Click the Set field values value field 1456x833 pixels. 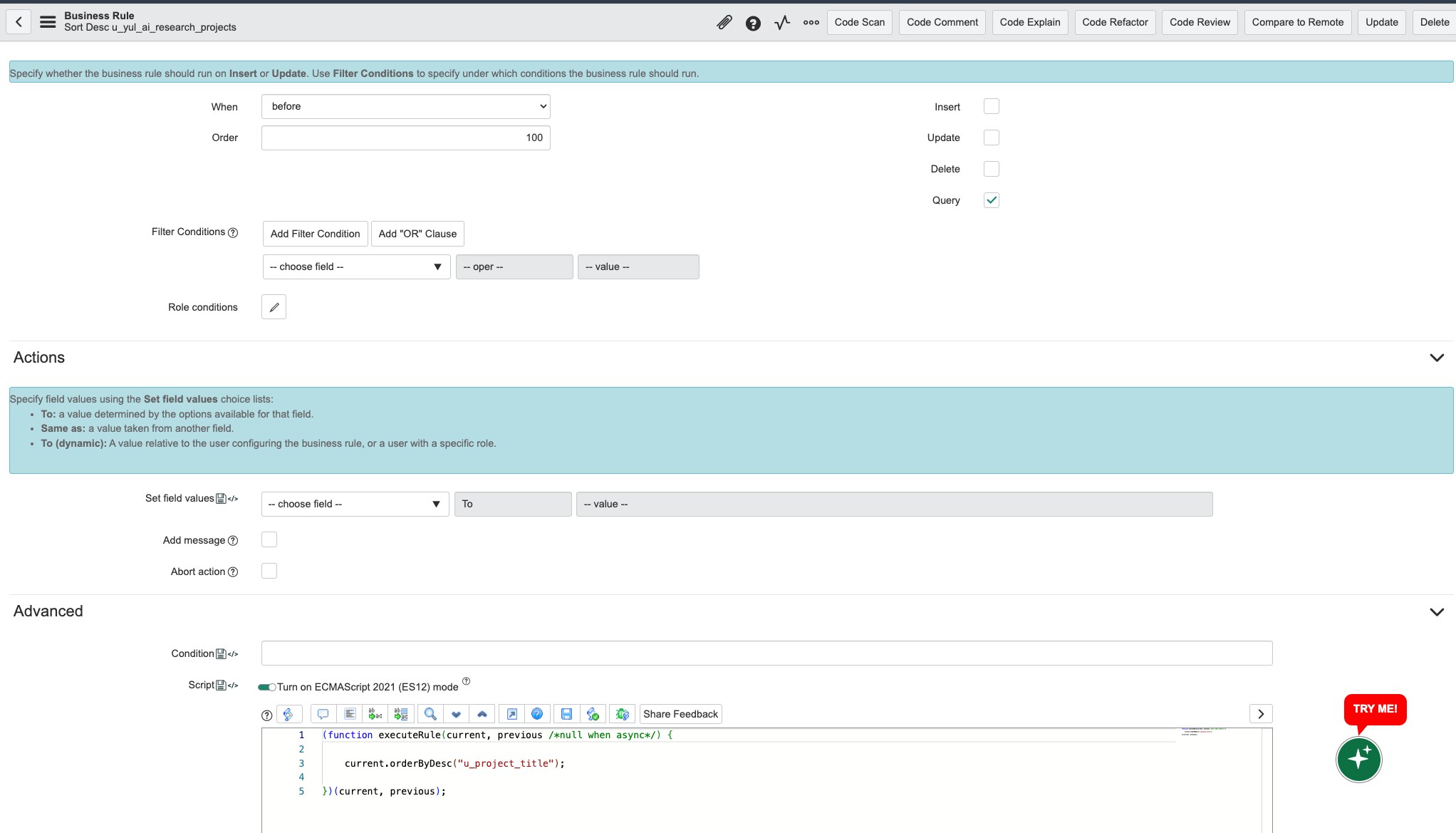[x=894, y=504]
